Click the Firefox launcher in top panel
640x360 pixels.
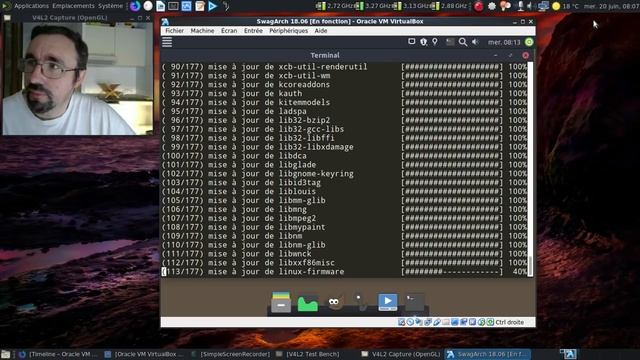point(135,6)
